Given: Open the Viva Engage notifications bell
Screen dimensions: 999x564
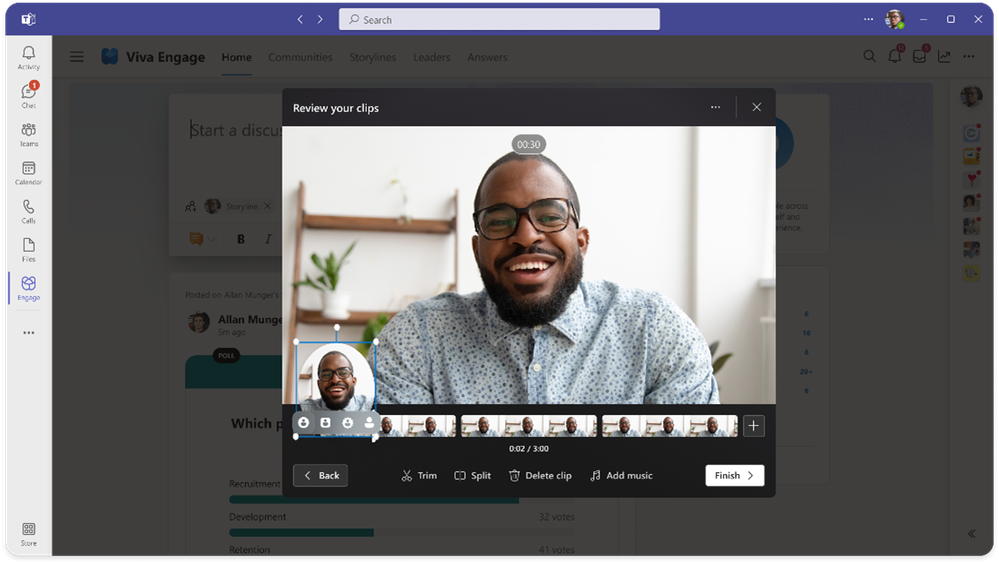Looking at the screenshot, I should [x=895, y=56].
